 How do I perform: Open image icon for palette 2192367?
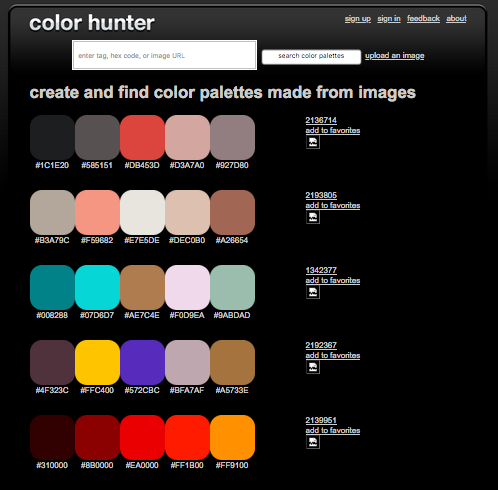point(313,367)
